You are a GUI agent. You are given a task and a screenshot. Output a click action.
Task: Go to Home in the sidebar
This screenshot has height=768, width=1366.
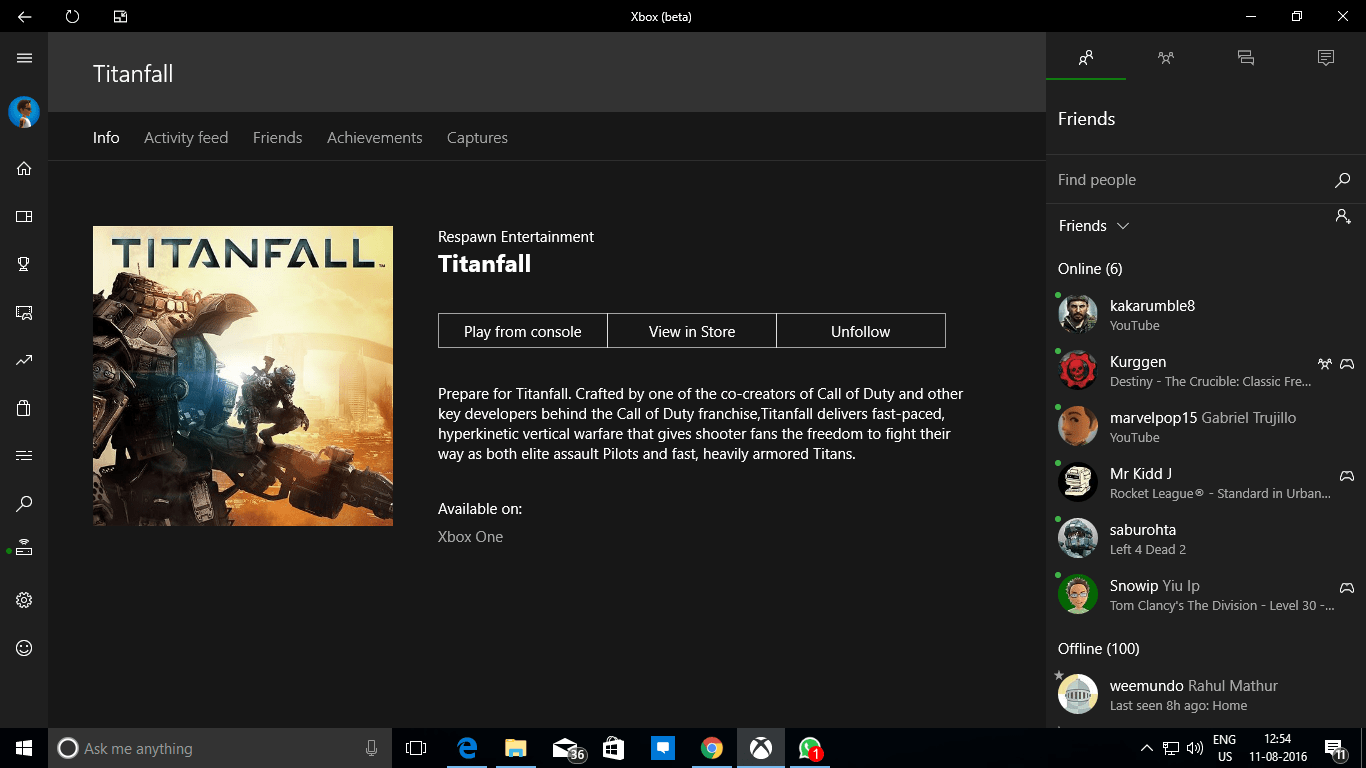coord(24,168)
